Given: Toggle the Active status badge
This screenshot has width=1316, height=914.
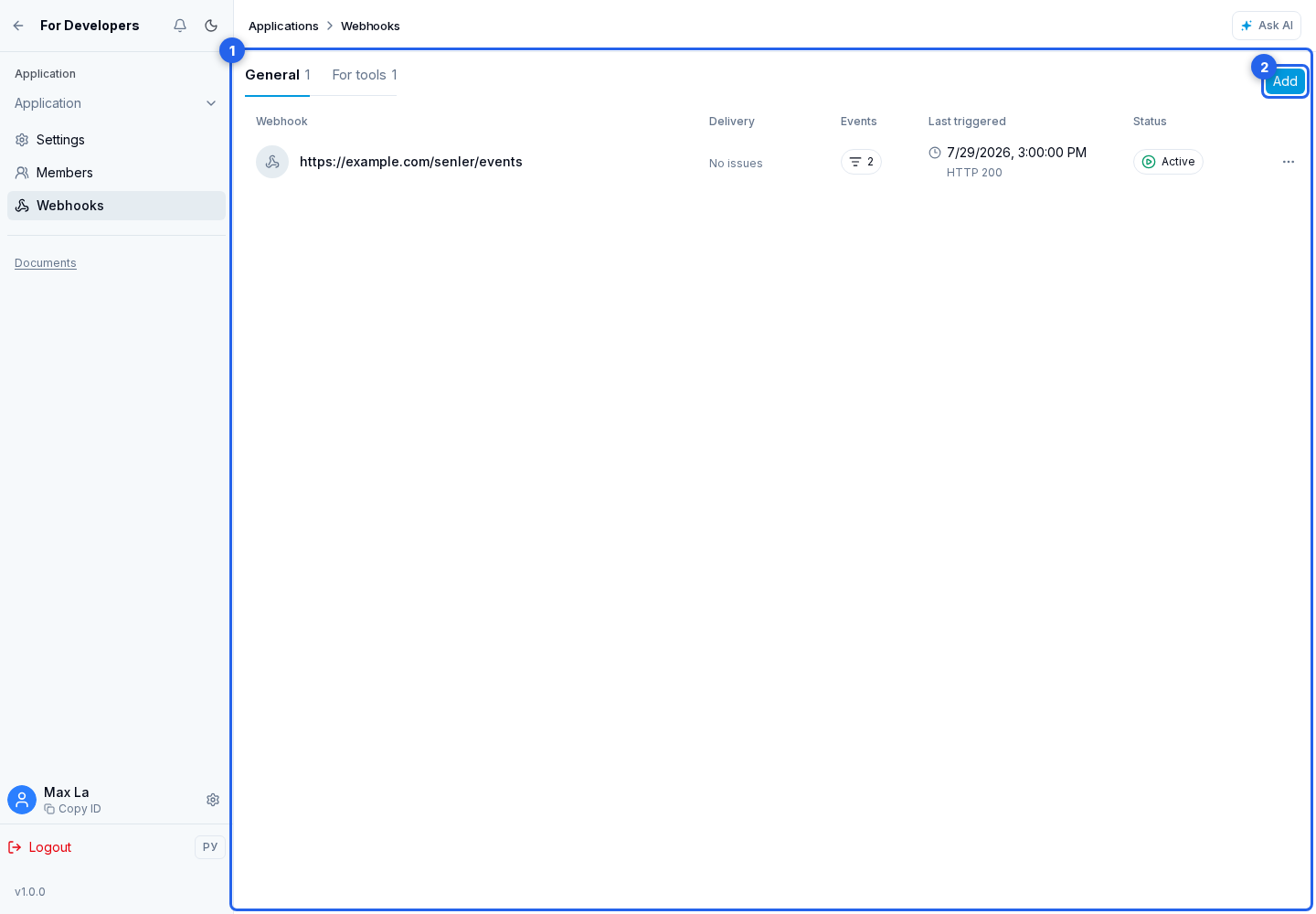Looking at the screenshot, I should (x=1168, y=162).
